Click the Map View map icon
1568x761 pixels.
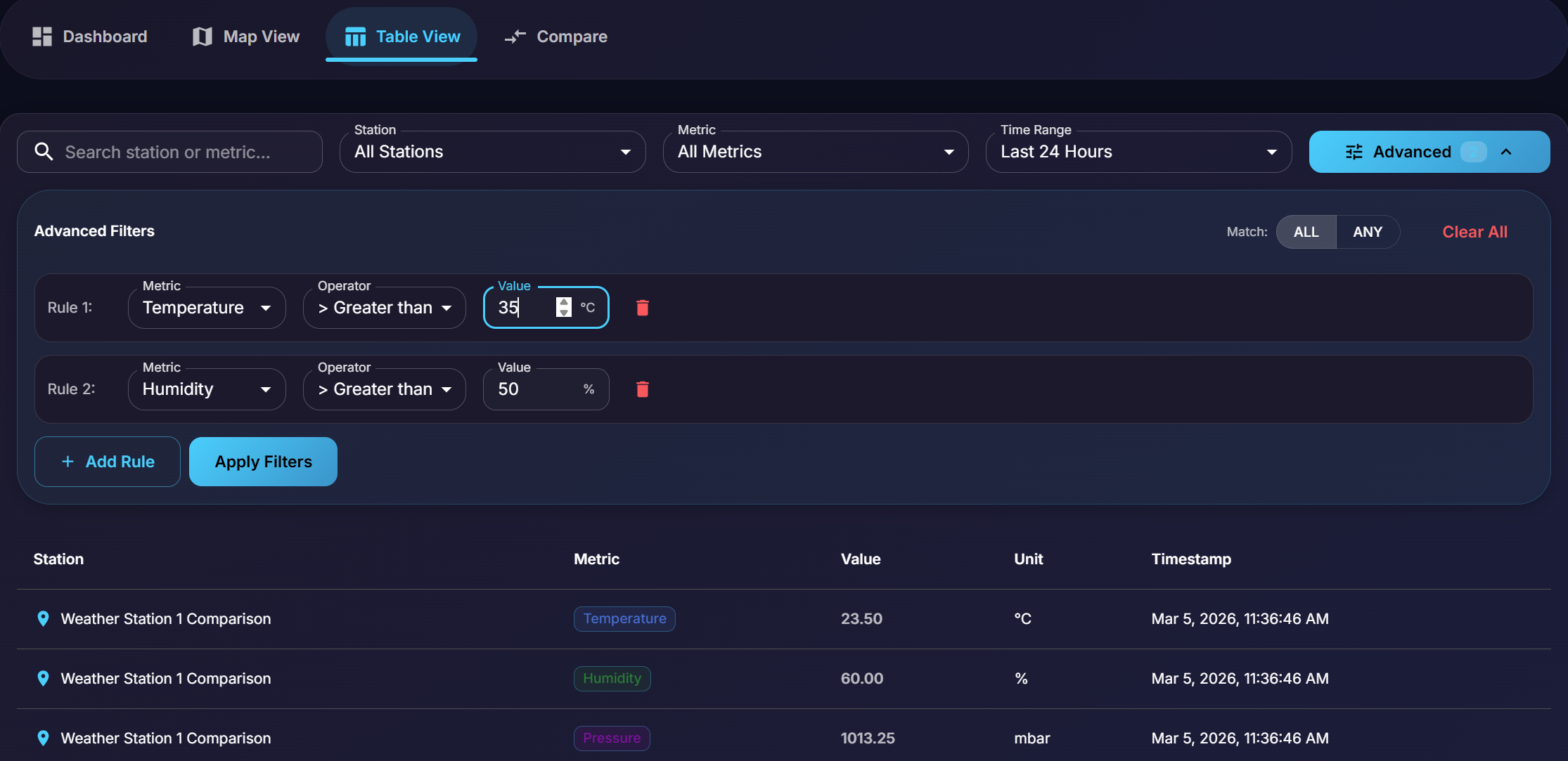[x=203, y=37]
